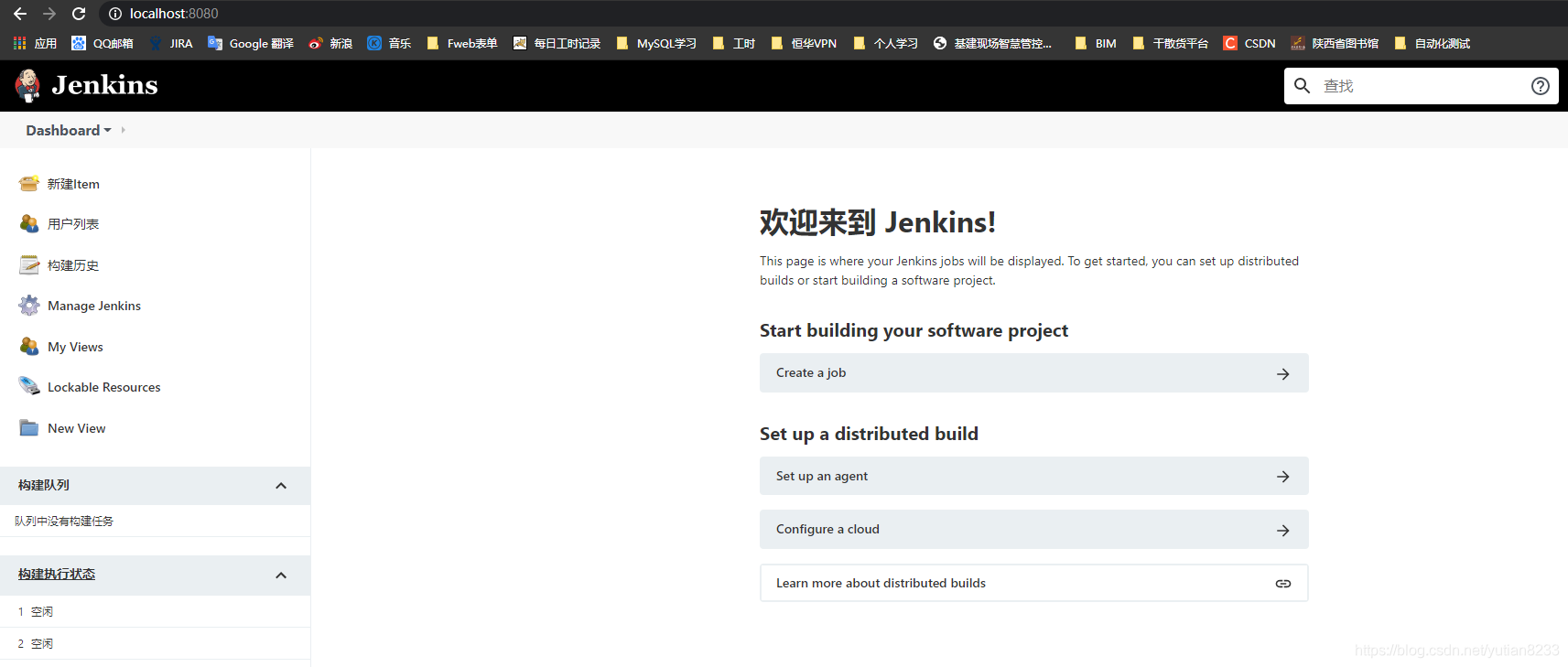Collapse the 构建队列 panel chevron
This screenshot has width=1568, height=667.
[281, 486]
